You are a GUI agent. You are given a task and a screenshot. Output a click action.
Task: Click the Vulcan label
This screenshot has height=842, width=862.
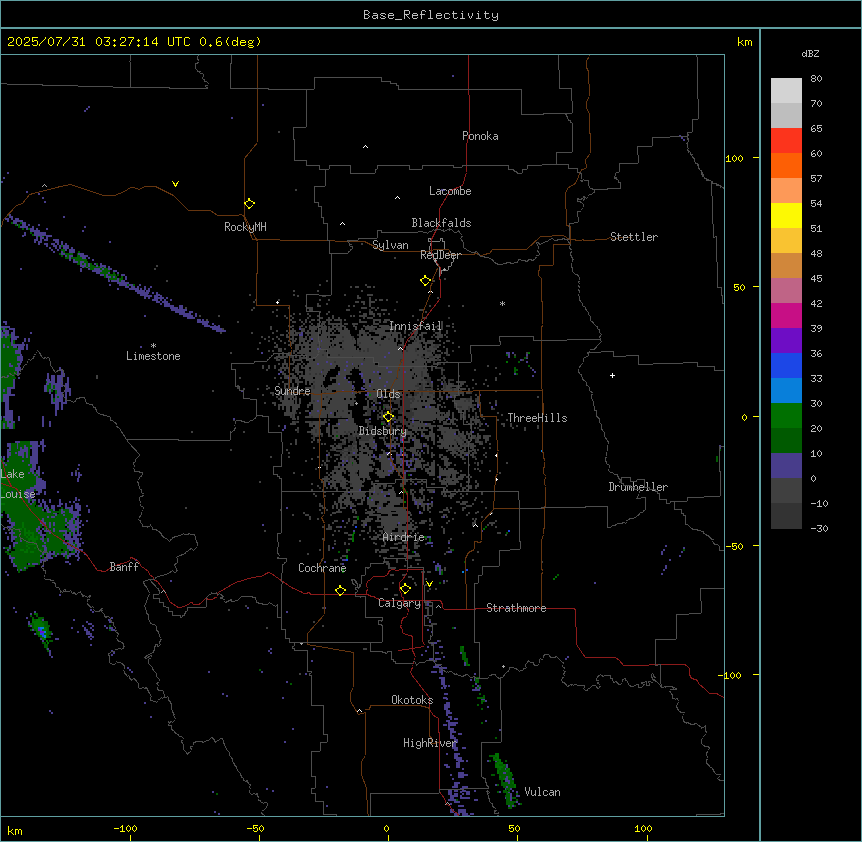pyautogui.click(x=543, y=792)
